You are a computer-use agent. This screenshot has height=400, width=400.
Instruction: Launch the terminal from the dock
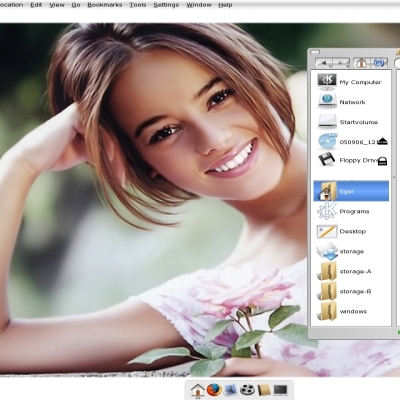coord(280,389)
